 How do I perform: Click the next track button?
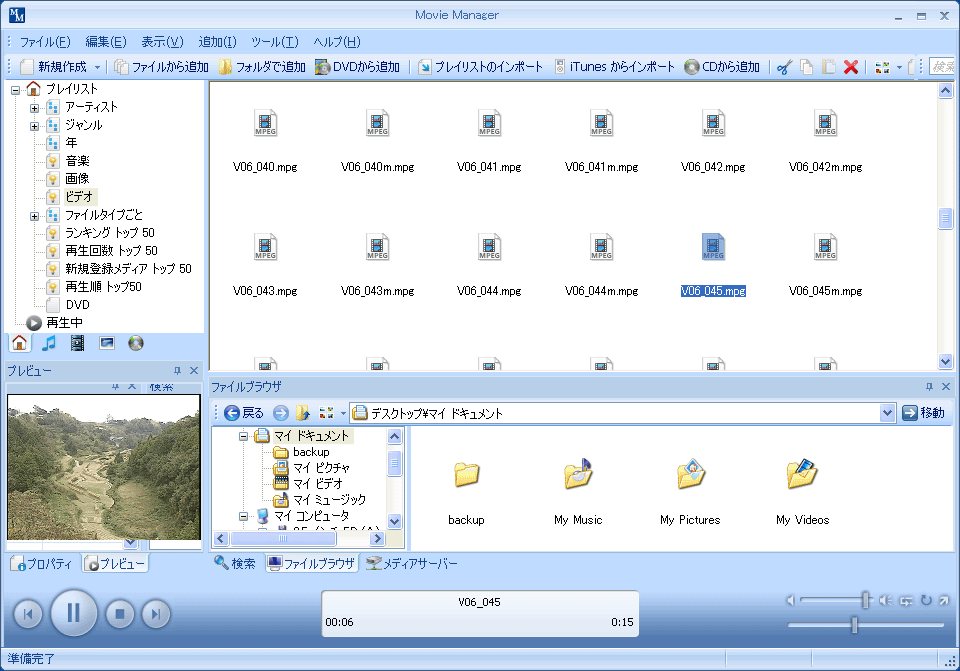[x=156, y=613]
